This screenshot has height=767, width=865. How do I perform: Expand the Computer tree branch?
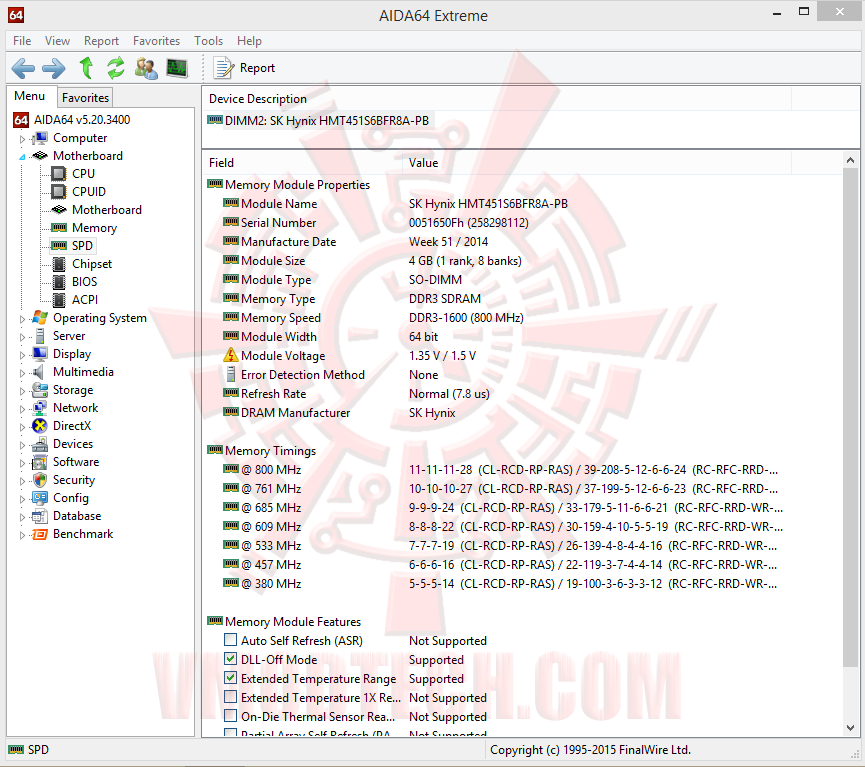(22, 139)
